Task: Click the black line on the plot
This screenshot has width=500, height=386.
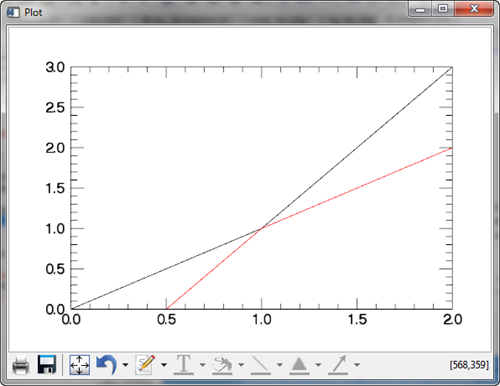Action: (x=357, y=148)
